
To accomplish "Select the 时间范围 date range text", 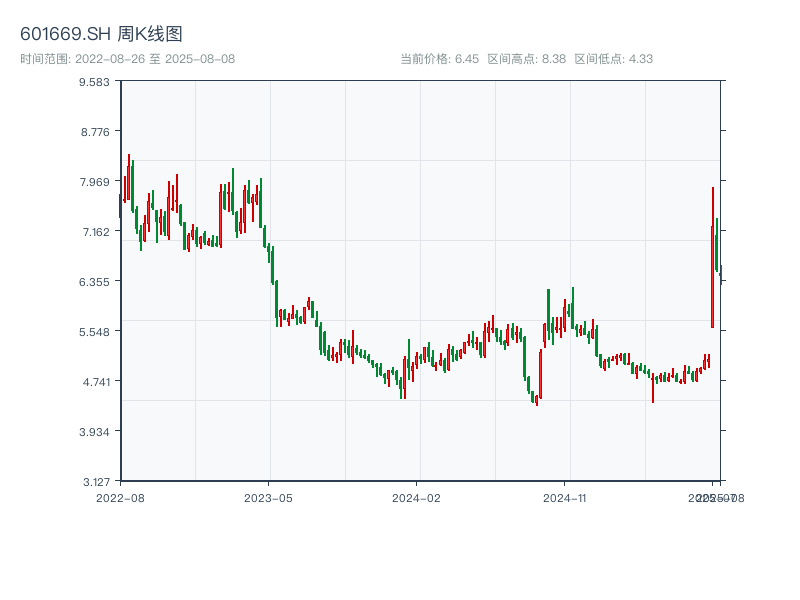I will [127, 59].
